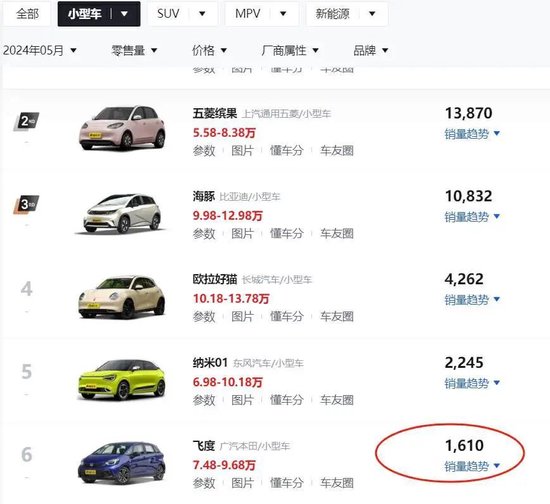550x504 pixels.
Task: Expand 销量趋势 for 飞度
Action: (472, 466)
